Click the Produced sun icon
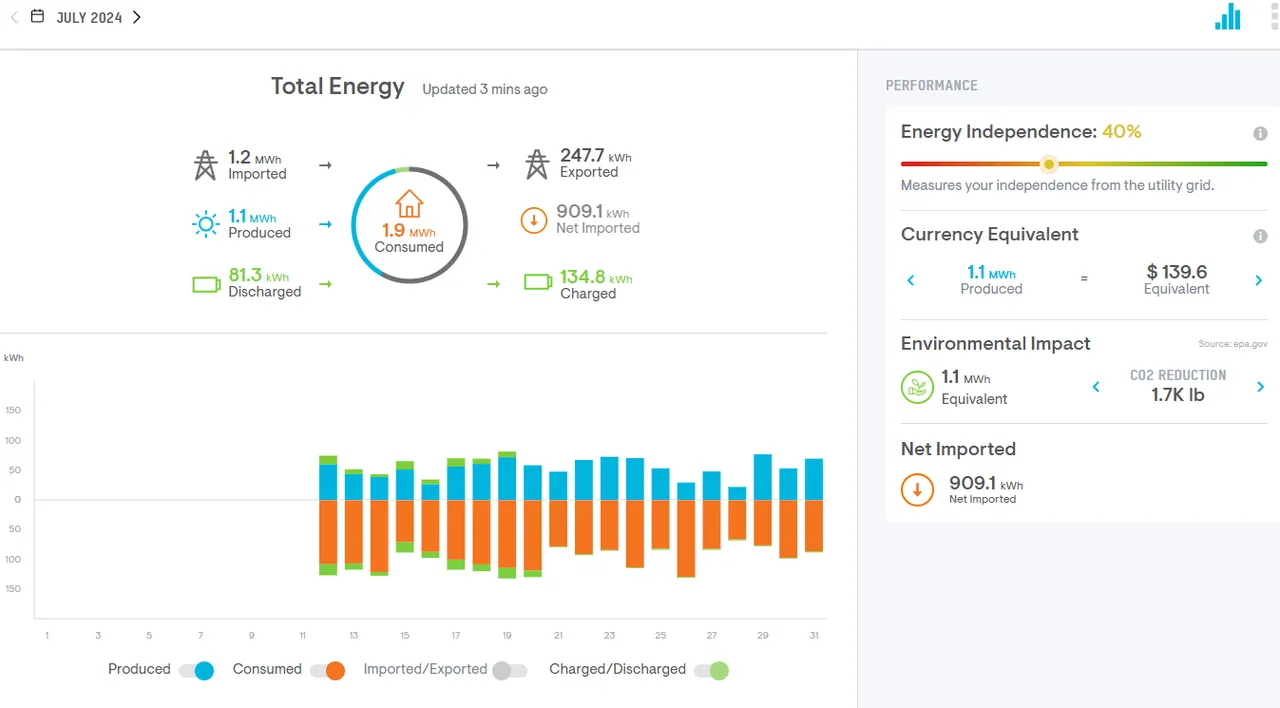 [x=205, y=224]
